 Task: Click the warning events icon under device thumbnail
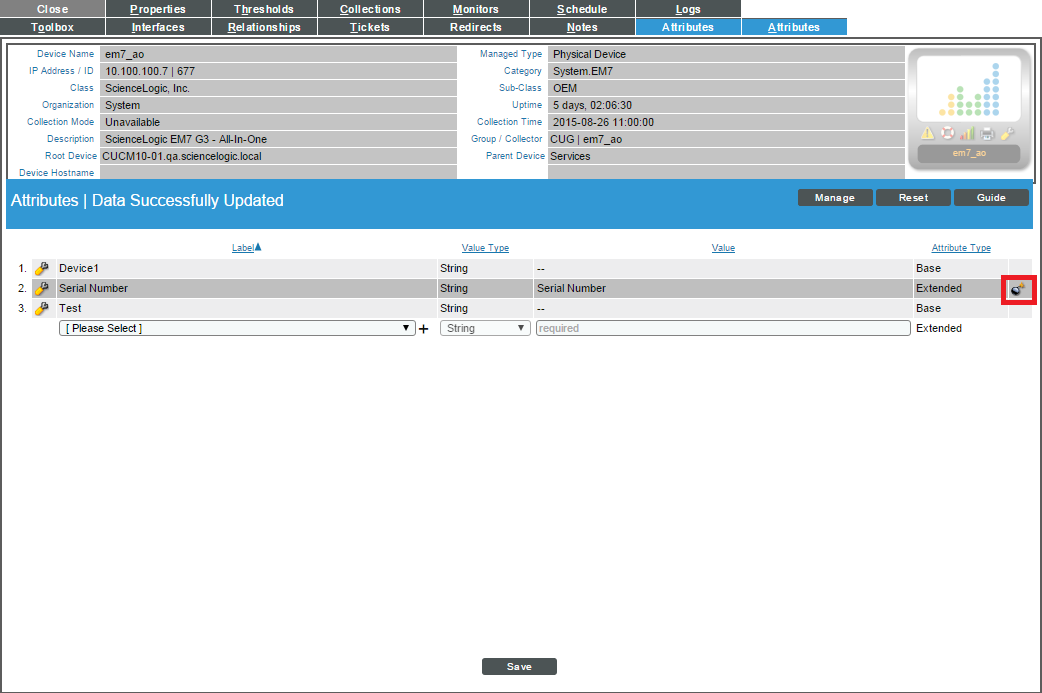[927, 133]
